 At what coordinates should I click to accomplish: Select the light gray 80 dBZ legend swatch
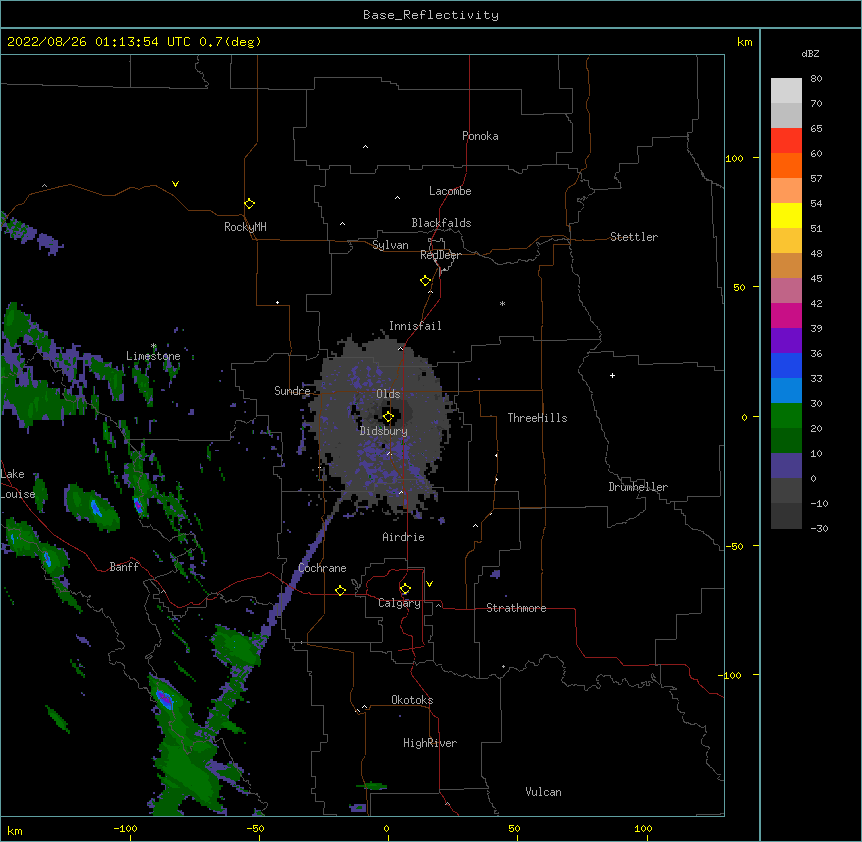pos(786,91)
